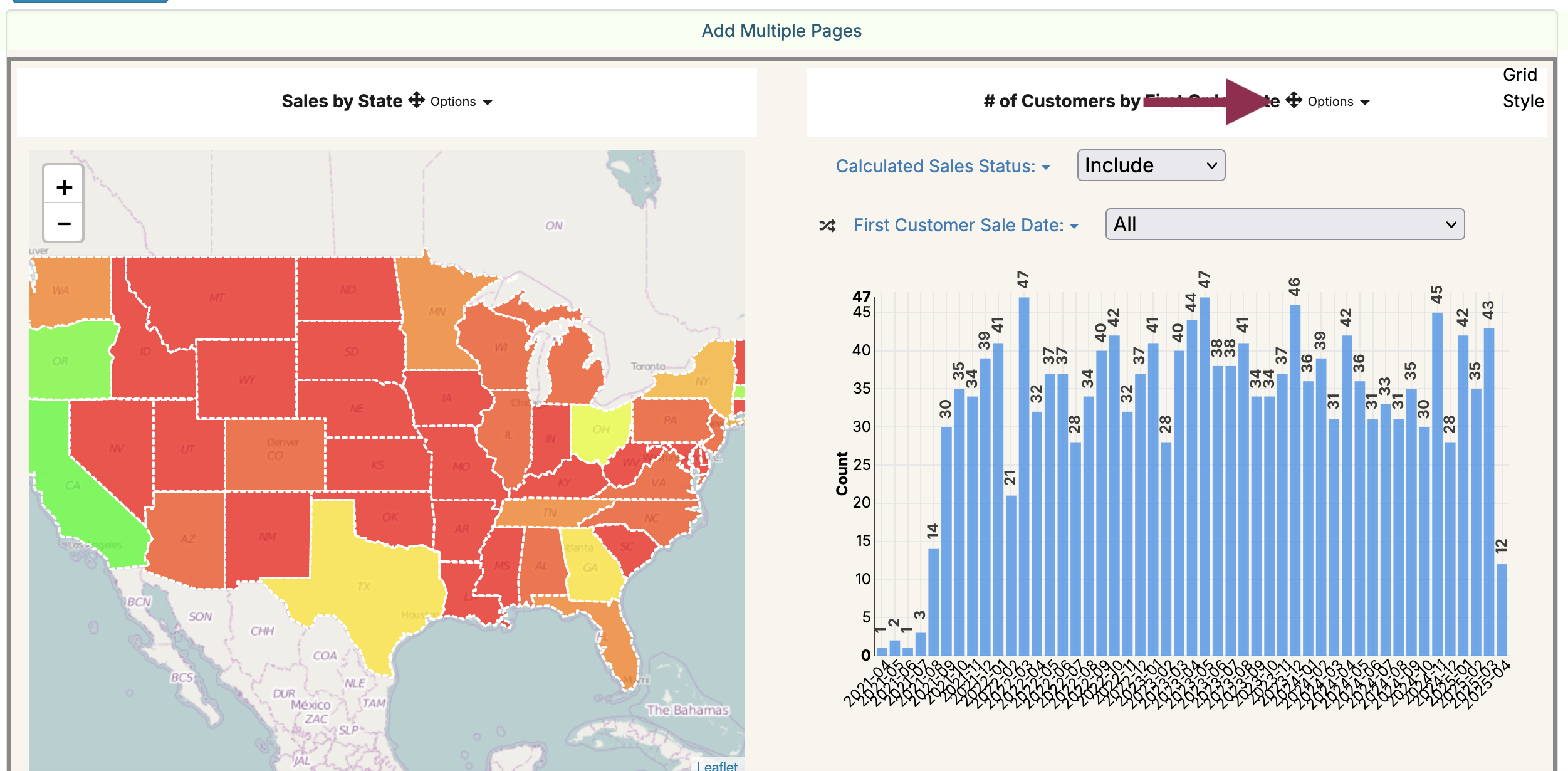The width and height of the screenshot is (1568, 771).
Task: Open the Include filter dropdown
Action: coord(1151,165)
